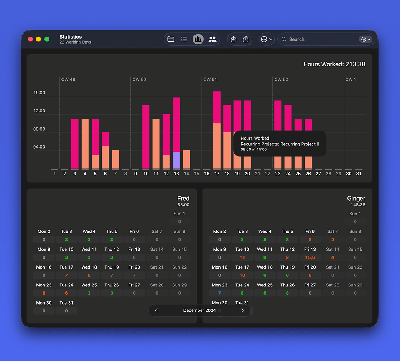This screenshot has height=361, width=400.
Task: Open the printer options dropdown arrow
Action: (x=270, y=39)
